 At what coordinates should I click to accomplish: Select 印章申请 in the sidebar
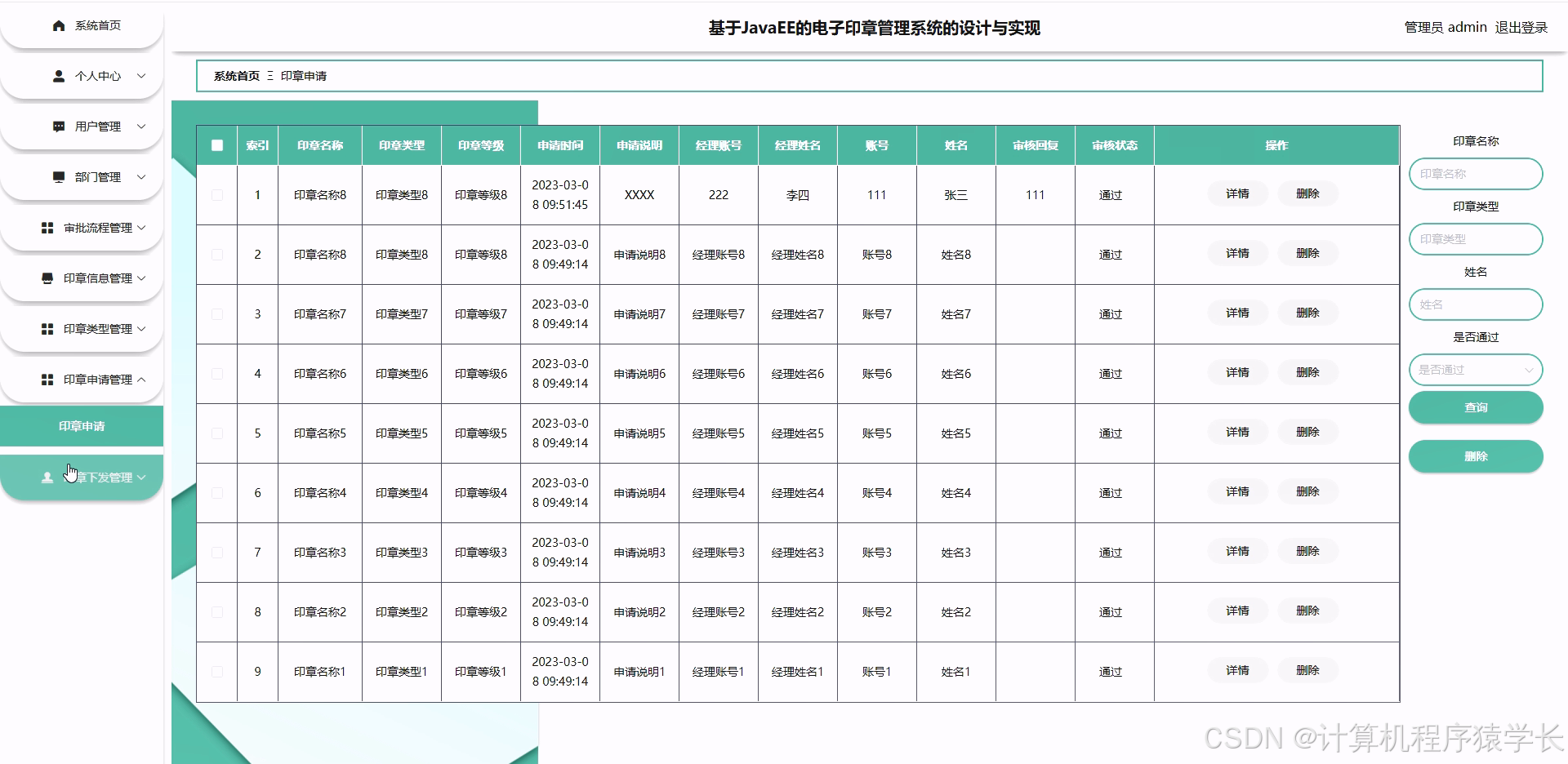81,425
